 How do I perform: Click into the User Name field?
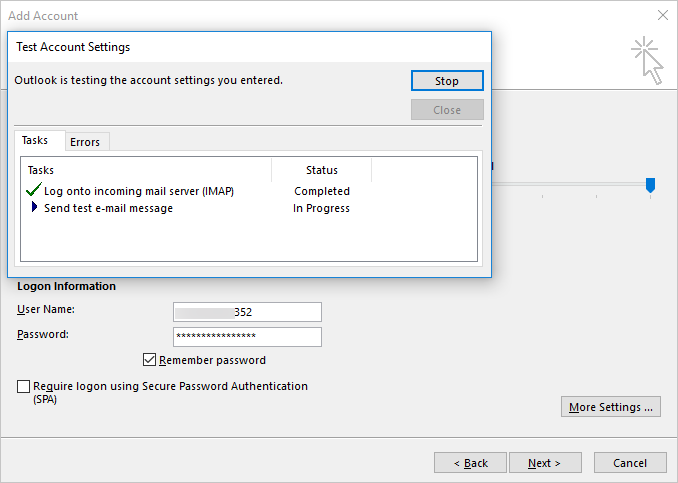point(247,312)
